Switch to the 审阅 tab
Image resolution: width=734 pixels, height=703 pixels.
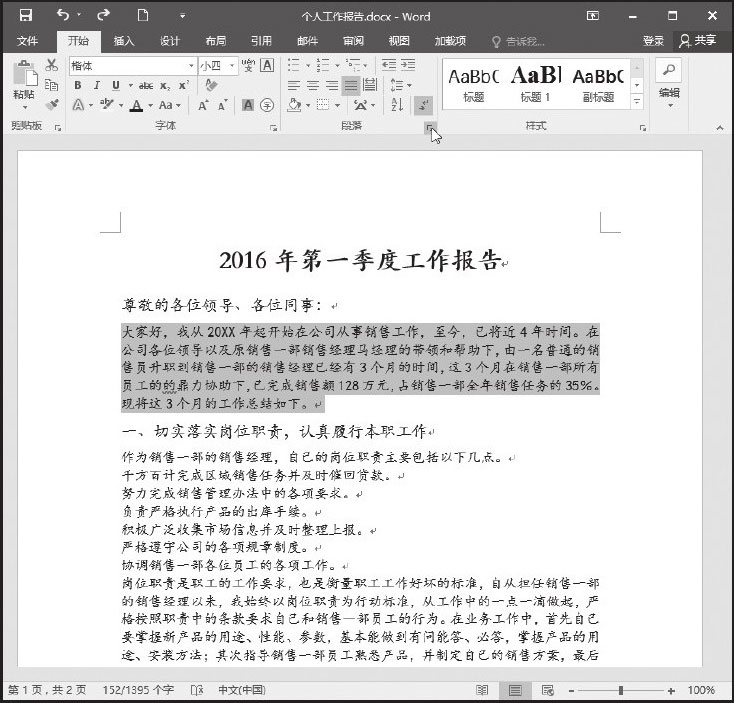coord(353,41)
